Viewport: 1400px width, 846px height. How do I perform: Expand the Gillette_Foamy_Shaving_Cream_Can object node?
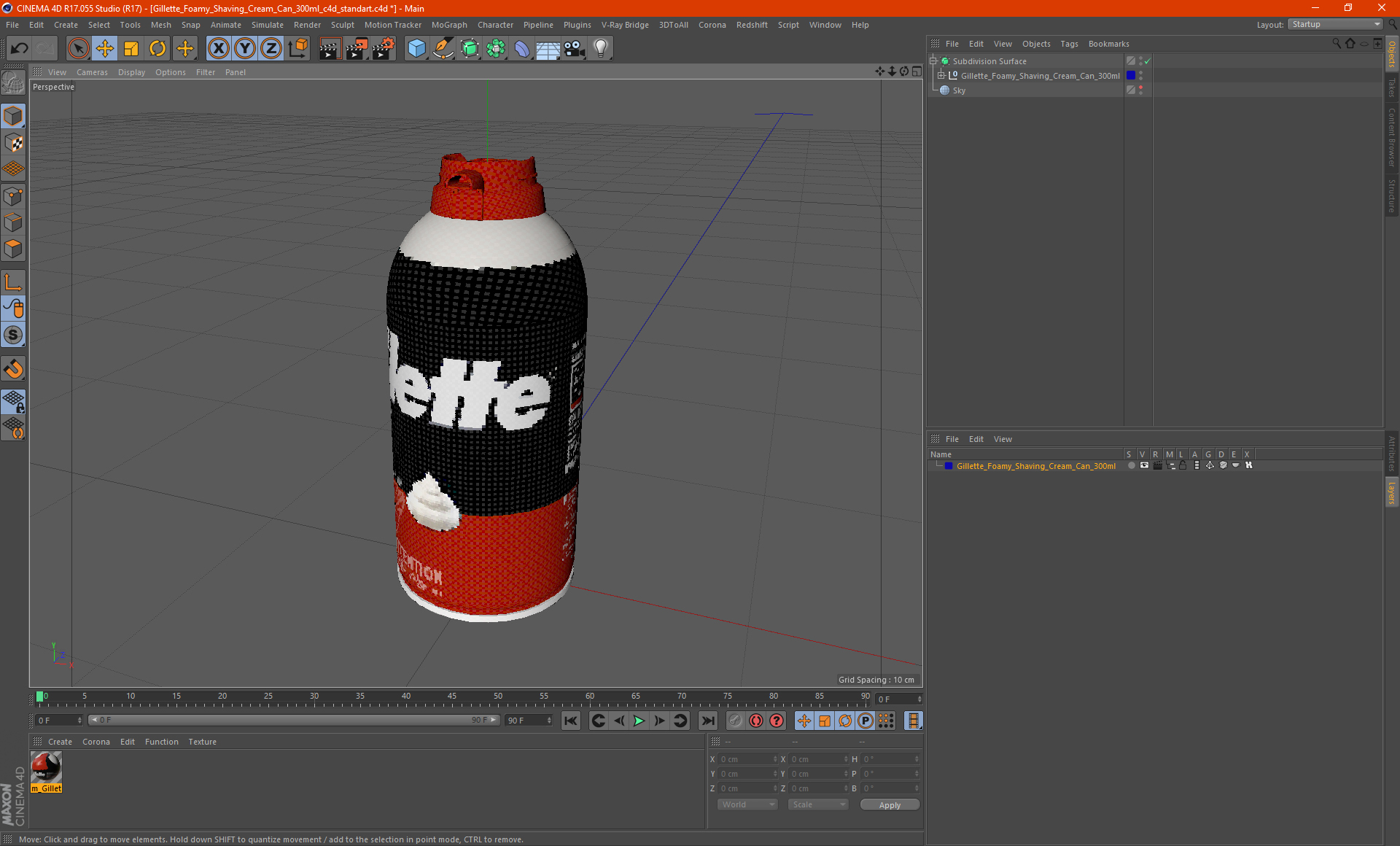coord(941,76)
